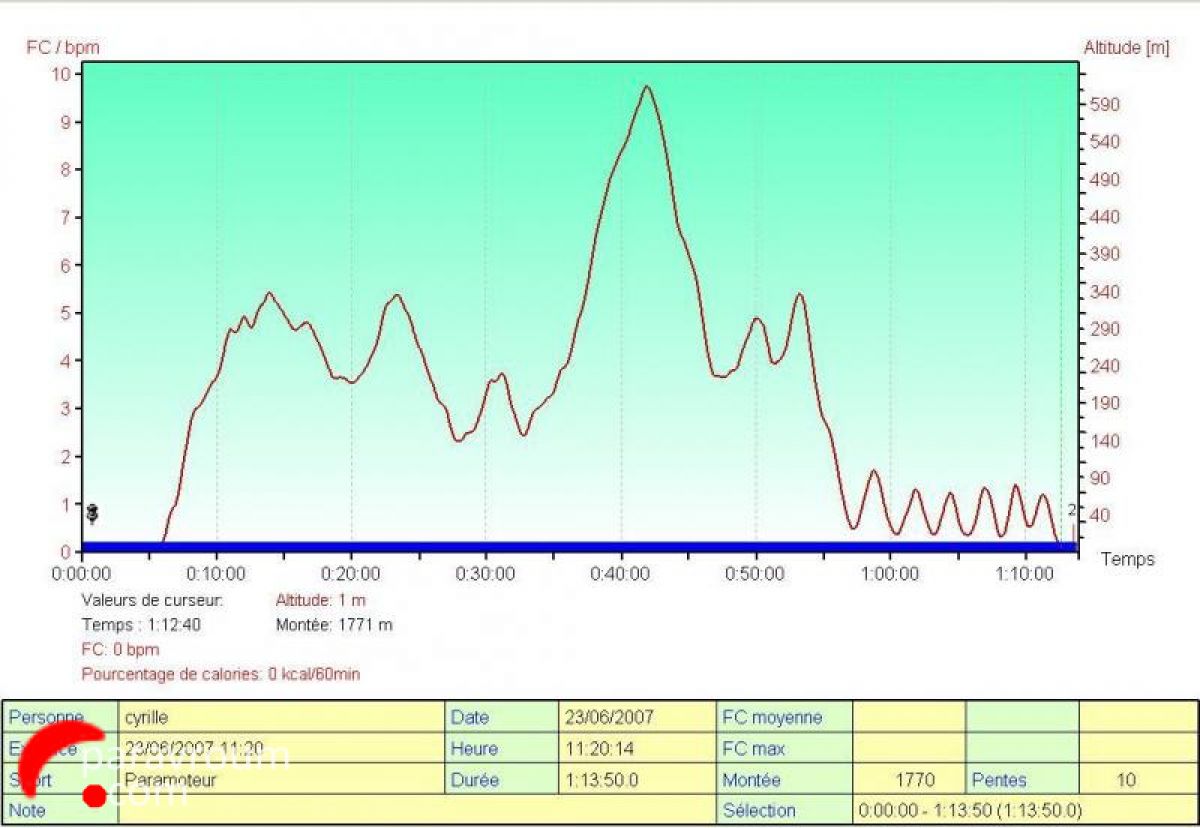Click the 'FC / bpm' axis label

(x=62, y=47)
